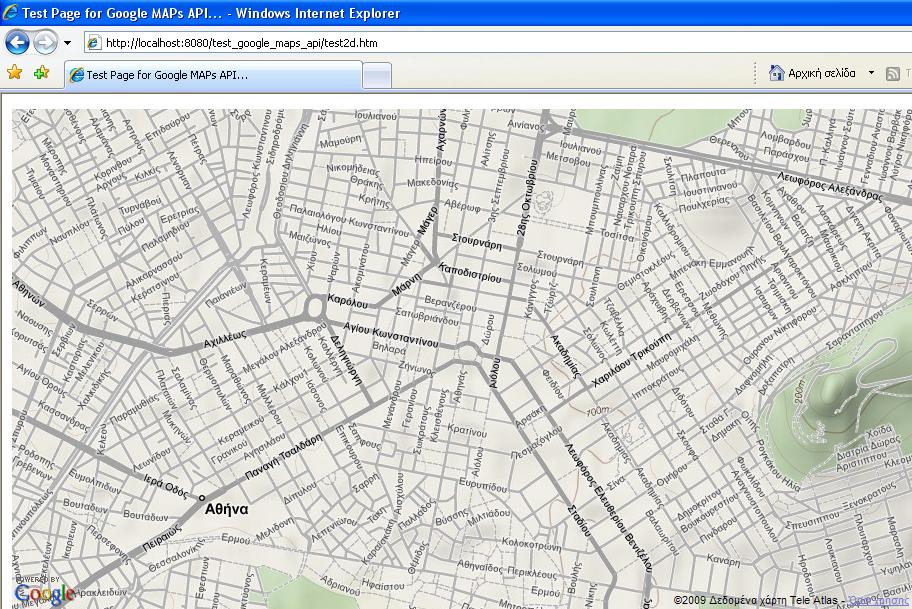Click the Ιπποκράτους street label
The width and height of the screenshot is (912, 609).
pyautogui.click(x=658, y=382)
